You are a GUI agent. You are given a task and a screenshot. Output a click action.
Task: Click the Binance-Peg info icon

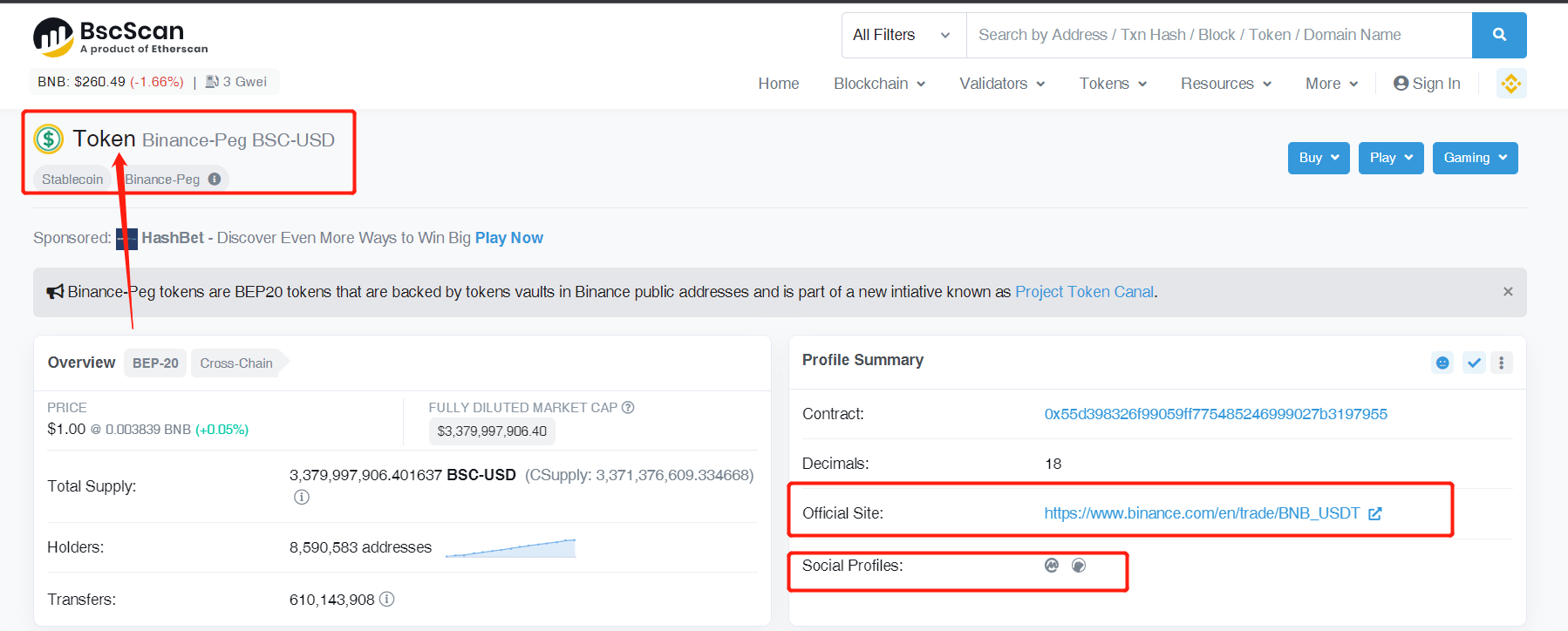pyautogui.click(x=215, y=179)
